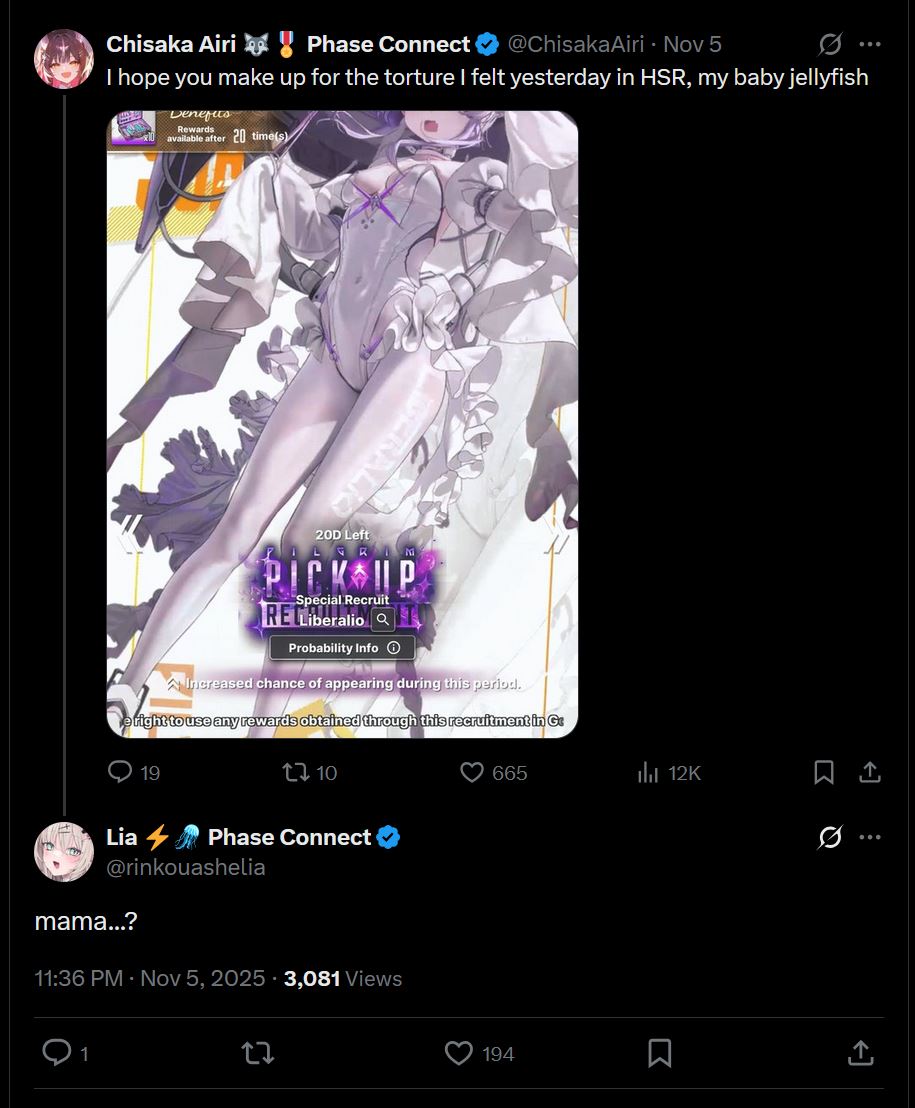Share Chisaka Airi's tweet

[870, 772]
